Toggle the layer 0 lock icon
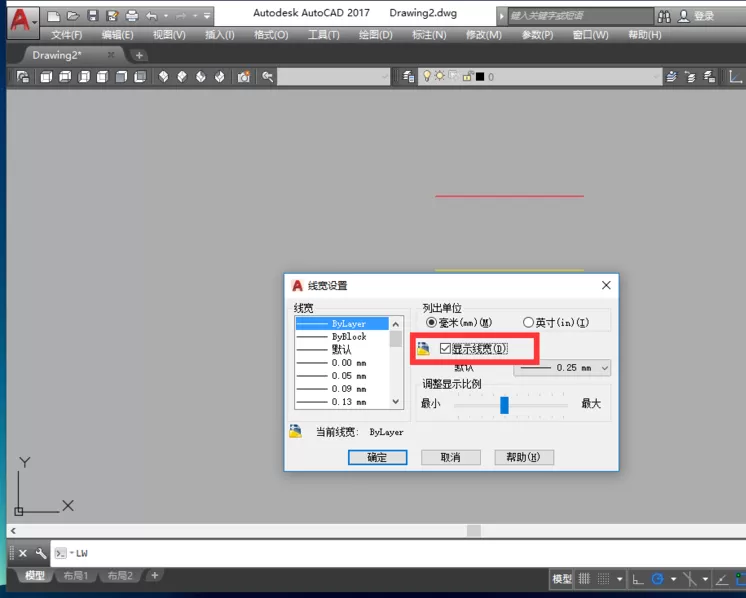Viewport: 746px width, 598px height. click(x=468, y=77)
